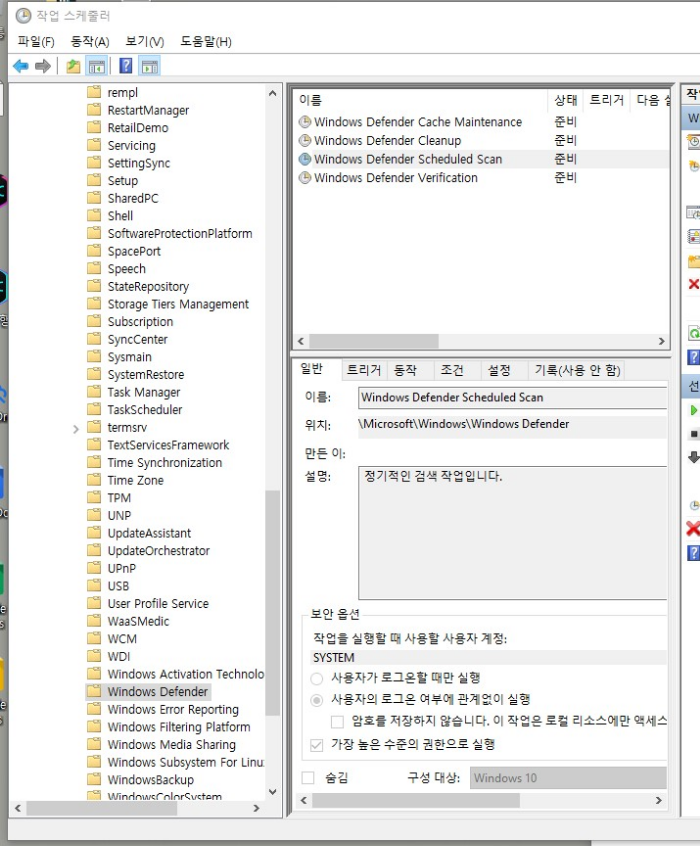Screen dimensions: 700x846
Task: Click the description box '정기적인 검색 작업입니다.'
Action: pyautogui.click(x=513, y=533)
